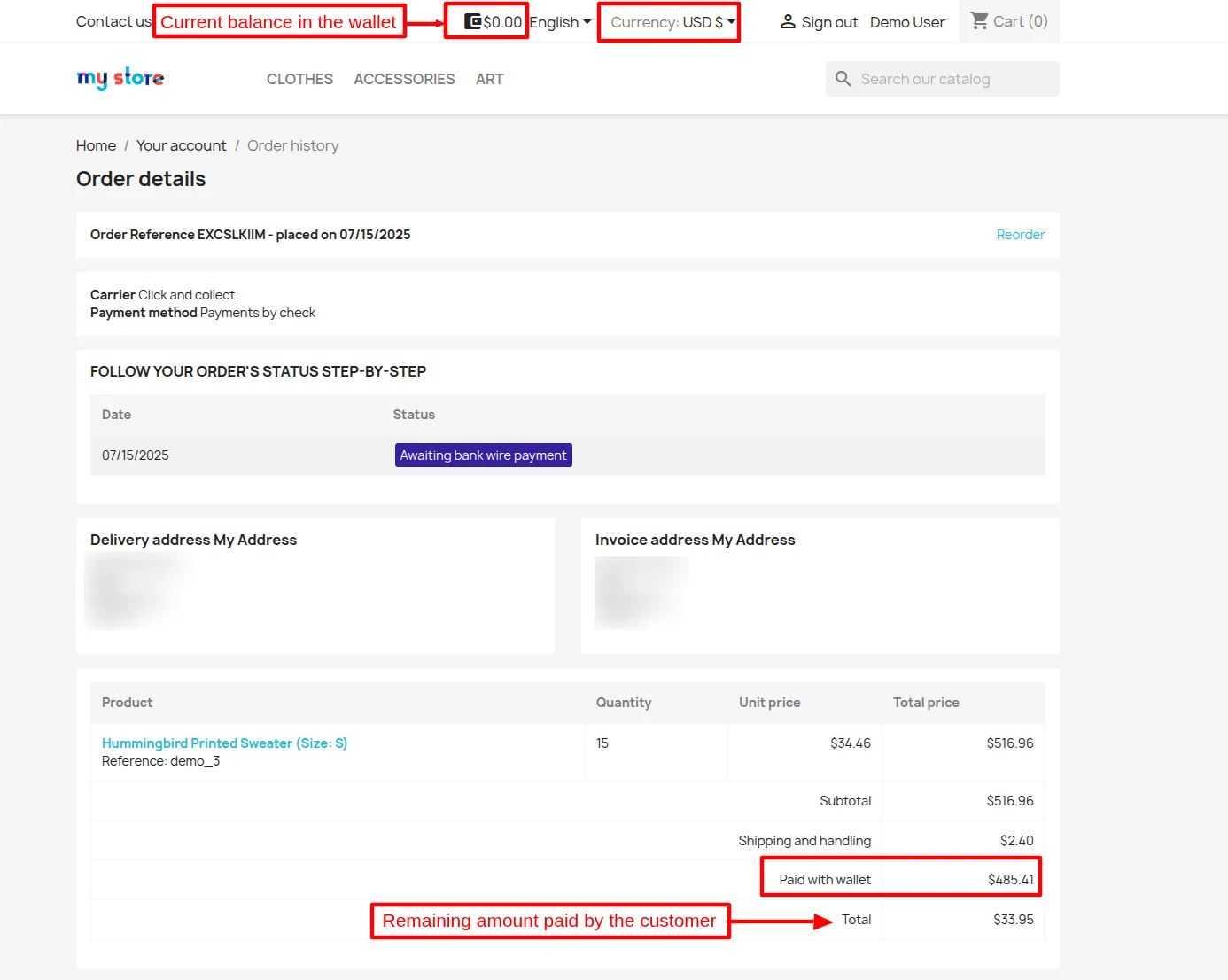
Task: Click the Reorder link
Action: pyautogui.click(x=1020, y=234)
